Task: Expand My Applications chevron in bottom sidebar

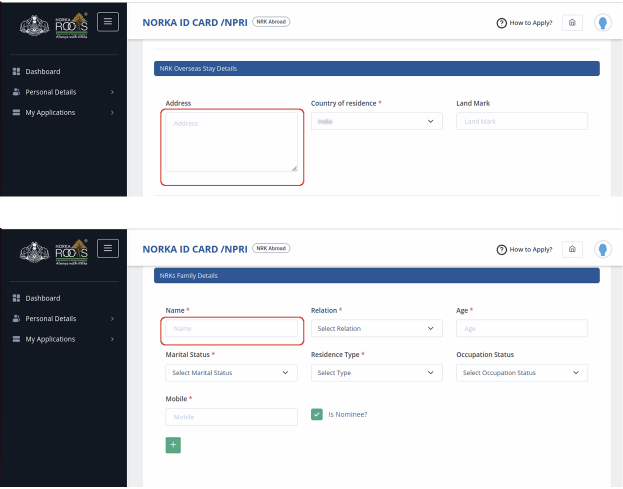Action: 112,339
